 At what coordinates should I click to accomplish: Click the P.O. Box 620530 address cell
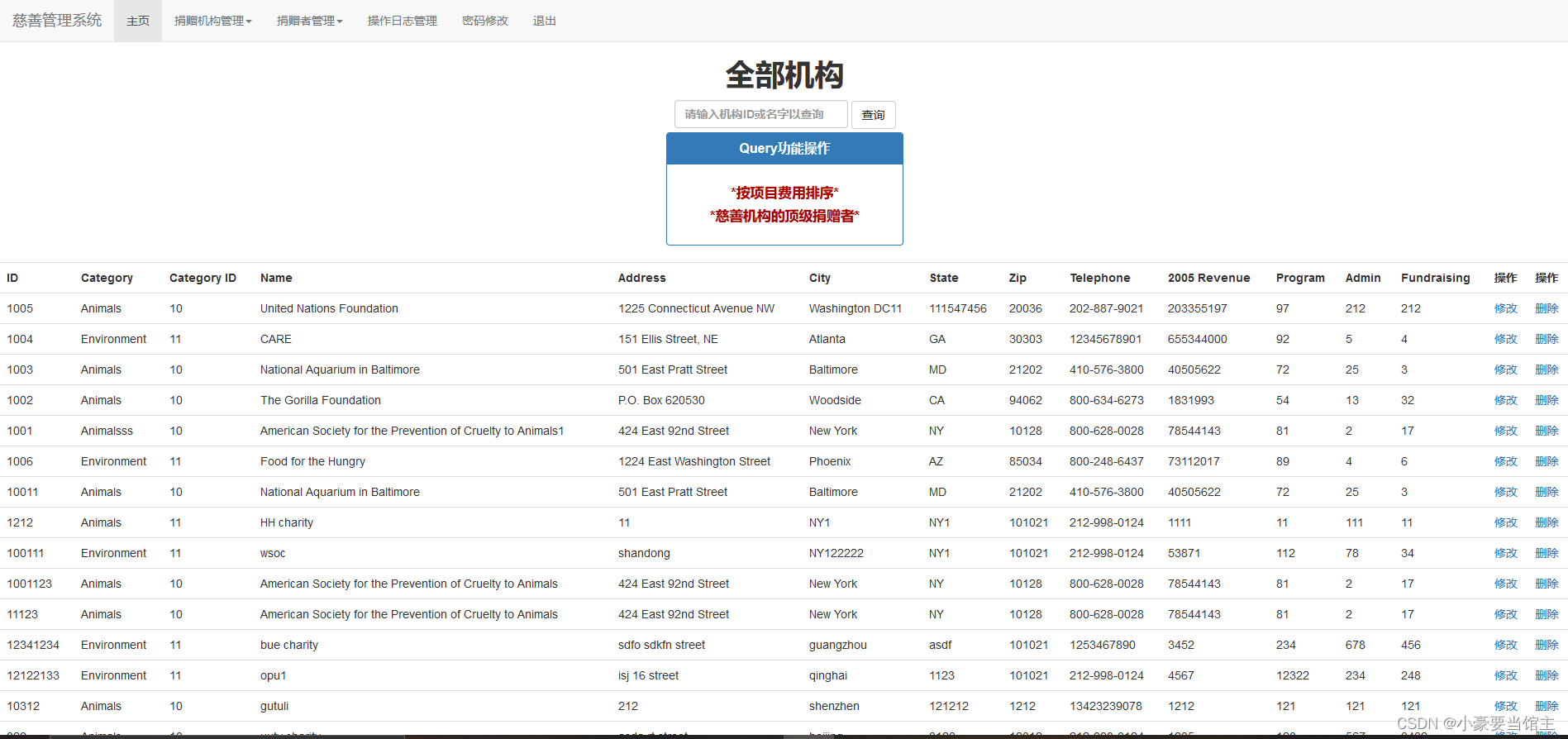(x=661, y=400)
